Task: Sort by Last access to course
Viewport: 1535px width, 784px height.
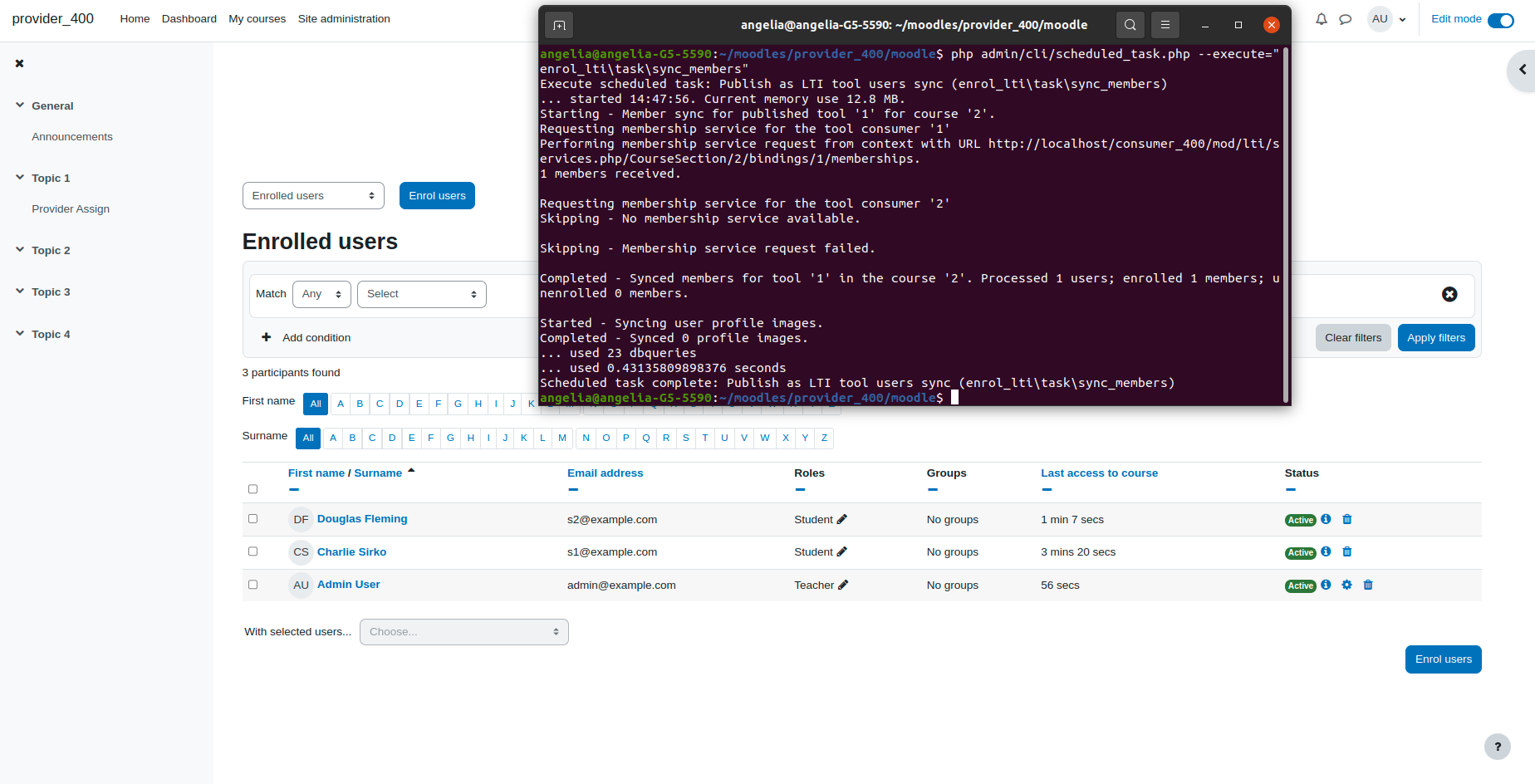Action: pyautogui.click(x=1099, y=473)
